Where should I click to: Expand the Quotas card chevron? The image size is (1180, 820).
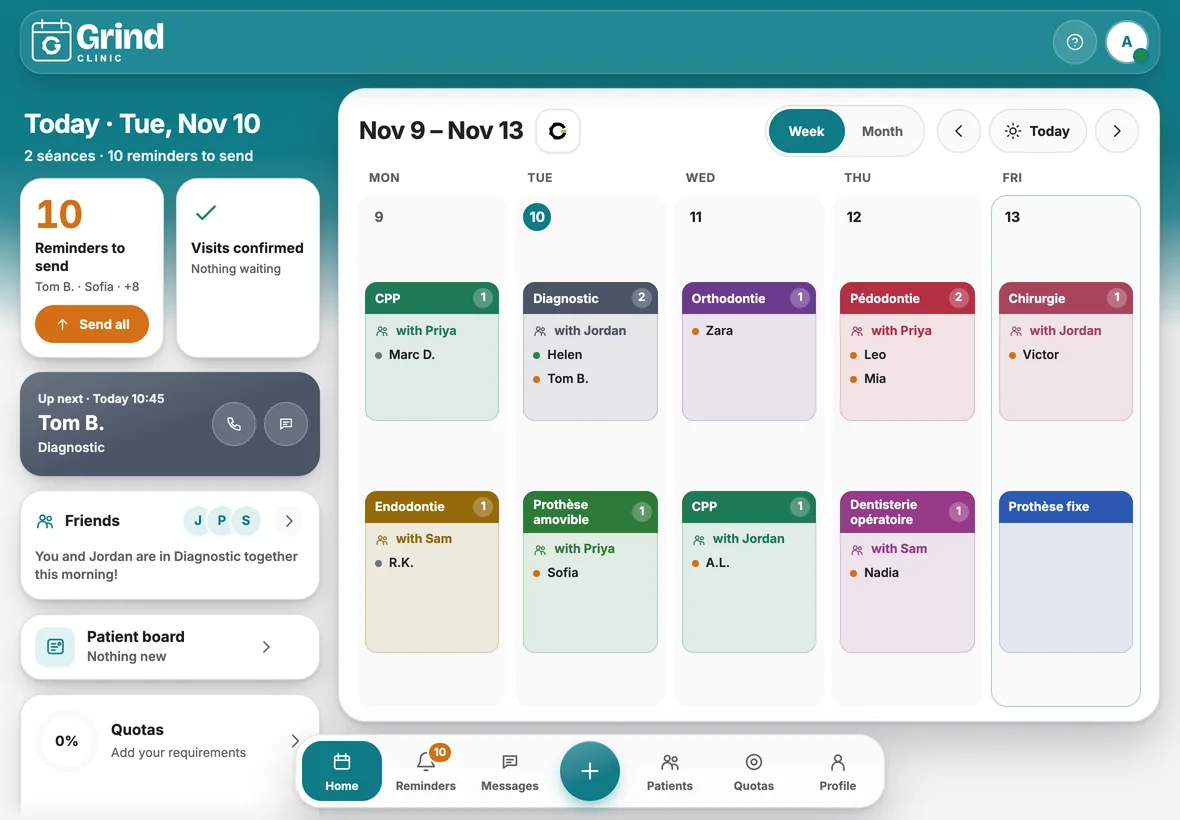(295, 741)
